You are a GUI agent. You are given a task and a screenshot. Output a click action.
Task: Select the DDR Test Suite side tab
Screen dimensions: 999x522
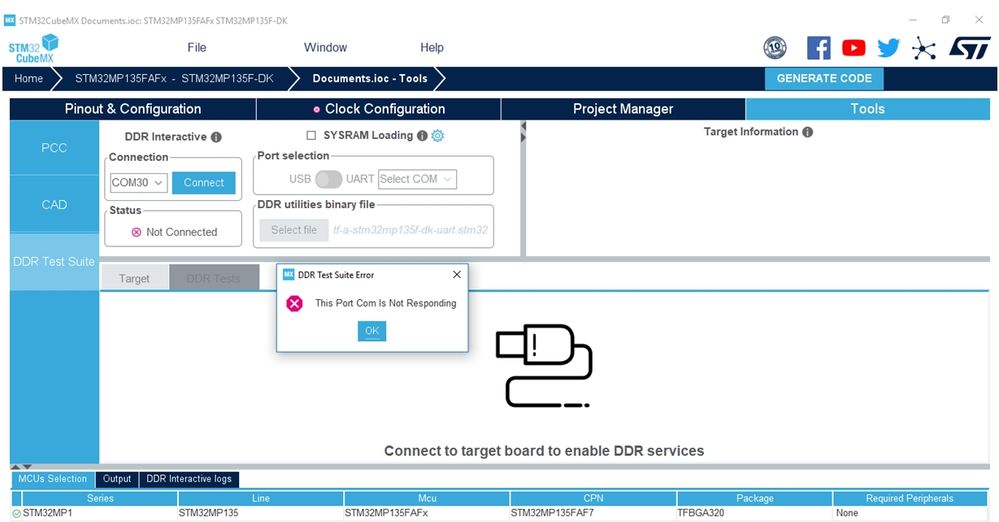coord(54,262)
